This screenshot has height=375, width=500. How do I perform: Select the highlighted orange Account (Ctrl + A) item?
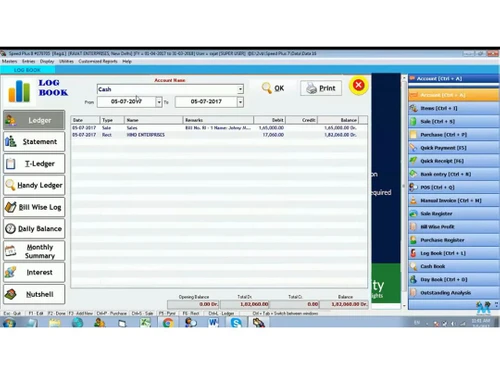click(x=454, y=95)
